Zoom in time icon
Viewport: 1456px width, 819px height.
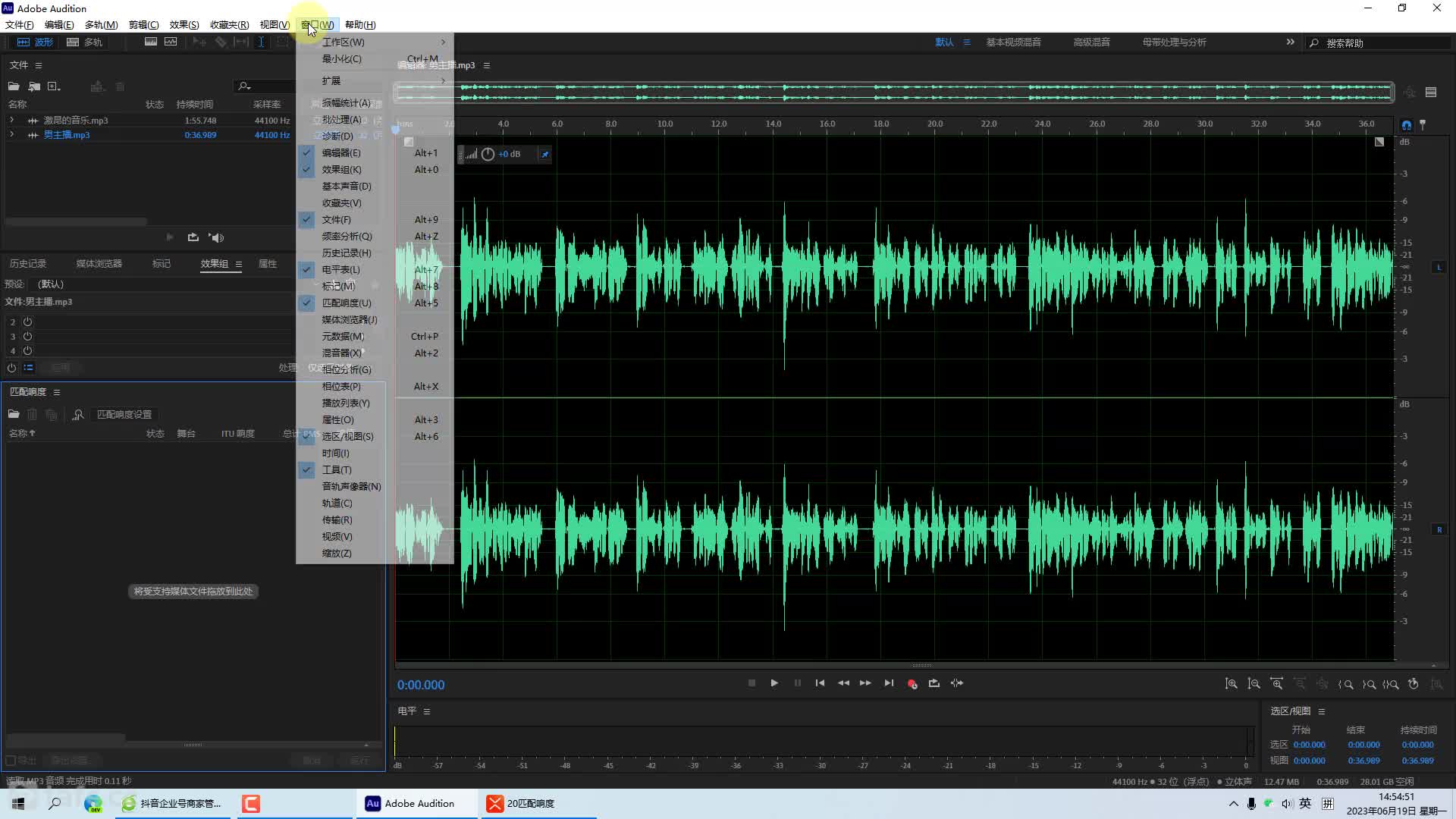coord(1277,684)
